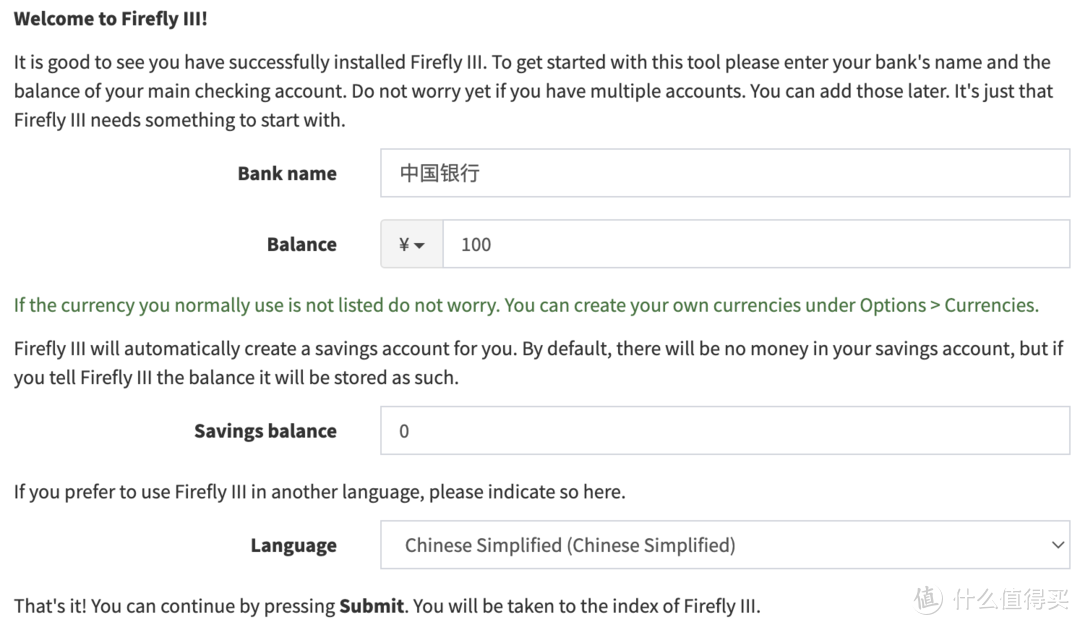Focus the Balance amount field showing 100
The height and width of the screenshot is (625, 1080).
point(755,244)
